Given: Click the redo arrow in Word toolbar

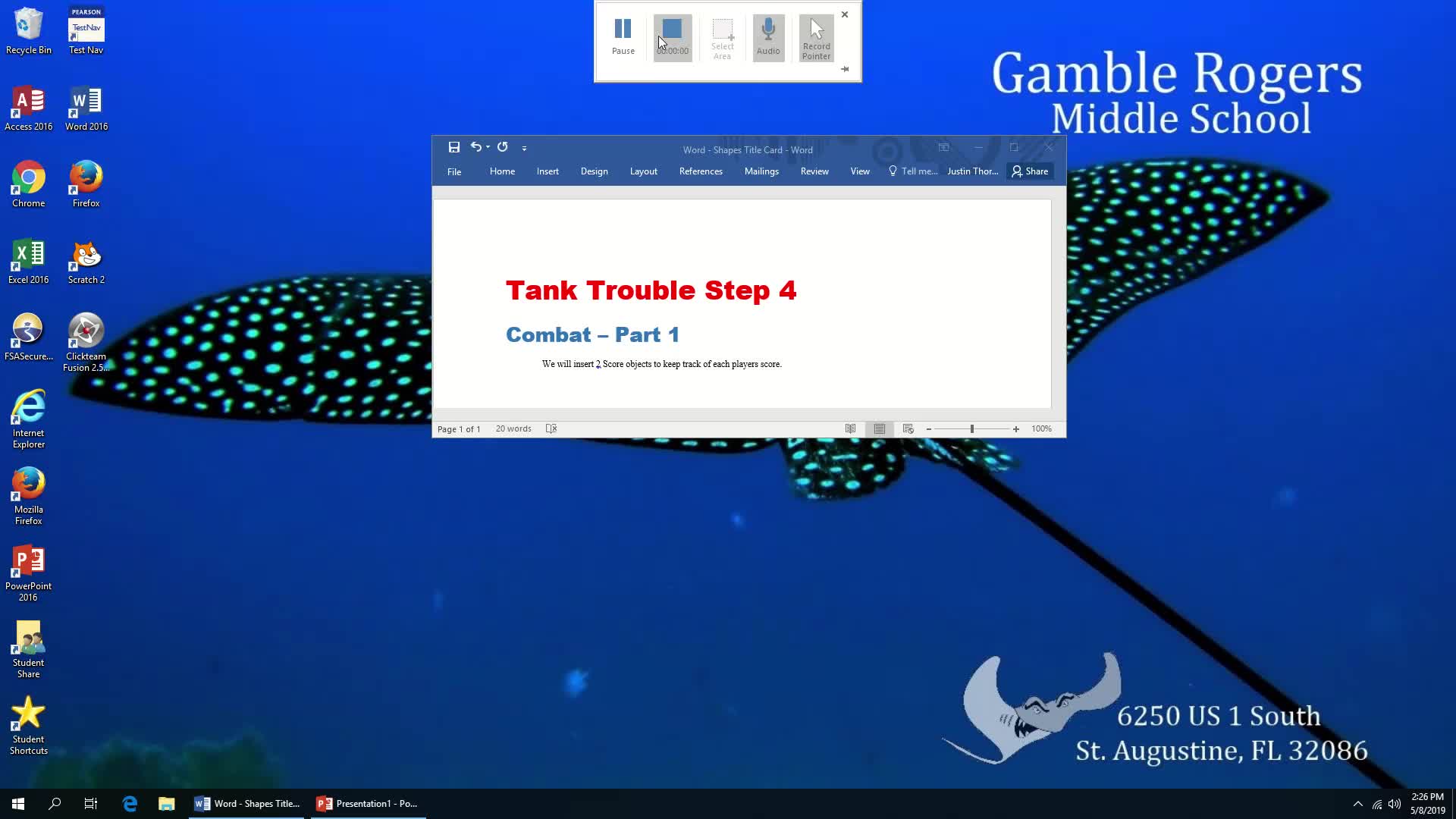Looking at the screenshot, I should click(x=502, y=147).
